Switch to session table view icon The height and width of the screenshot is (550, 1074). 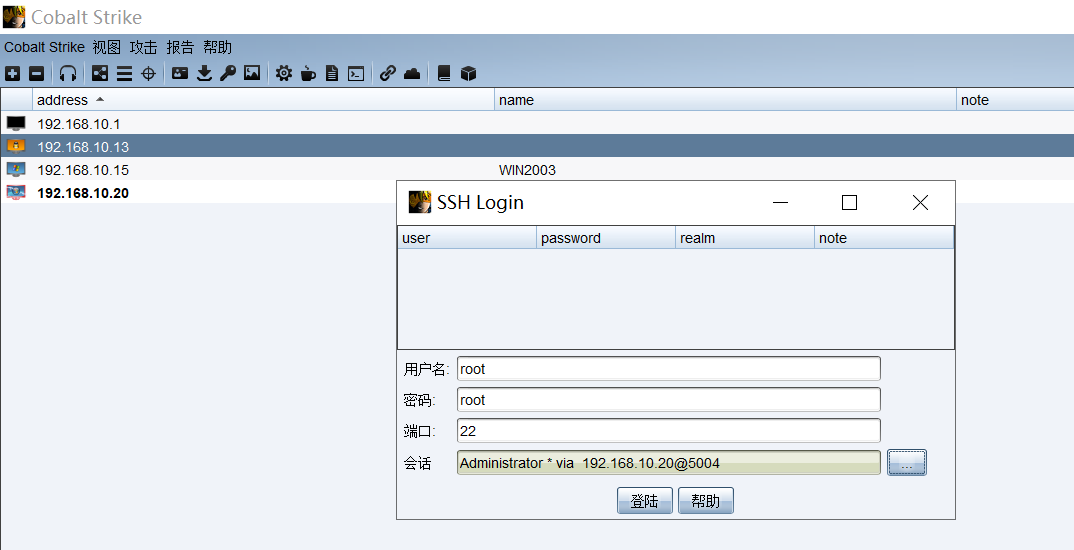pos(124,73)
